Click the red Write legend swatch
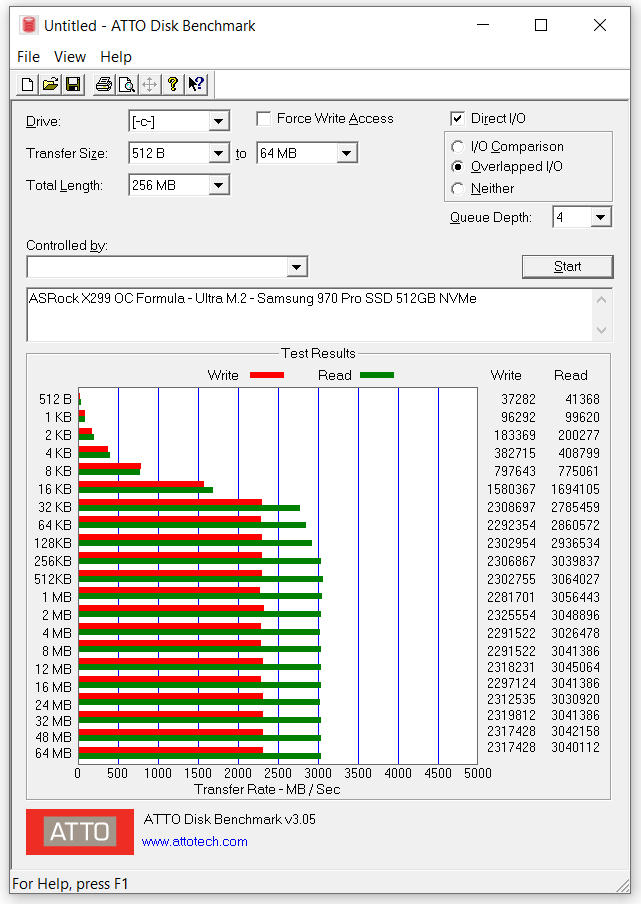This screenshot has height=904, width=641. (267, 375)
